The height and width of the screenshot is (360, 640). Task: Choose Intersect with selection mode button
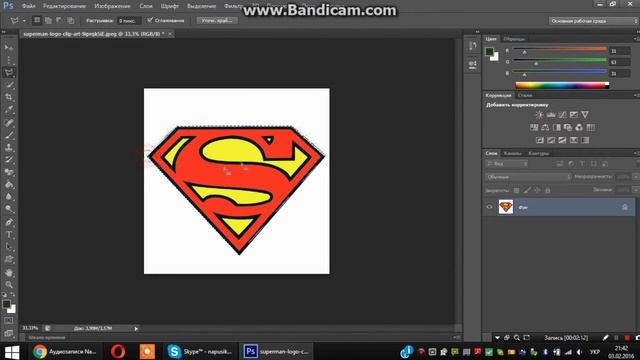[70, 20]
